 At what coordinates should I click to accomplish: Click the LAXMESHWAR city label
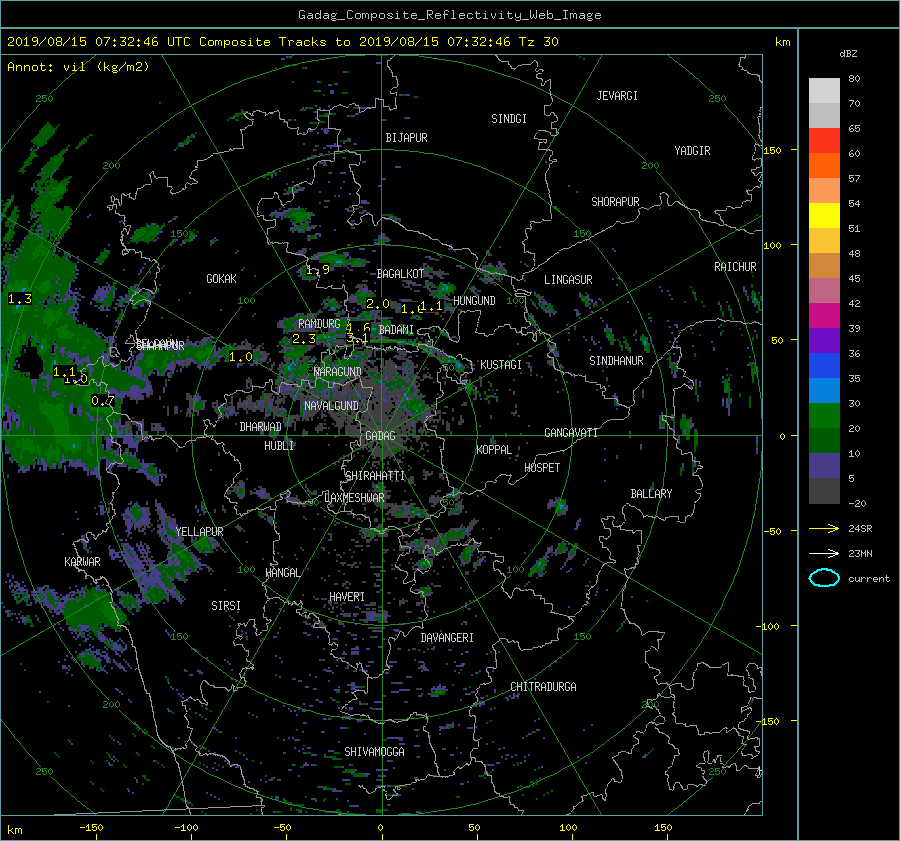(354, 498)
